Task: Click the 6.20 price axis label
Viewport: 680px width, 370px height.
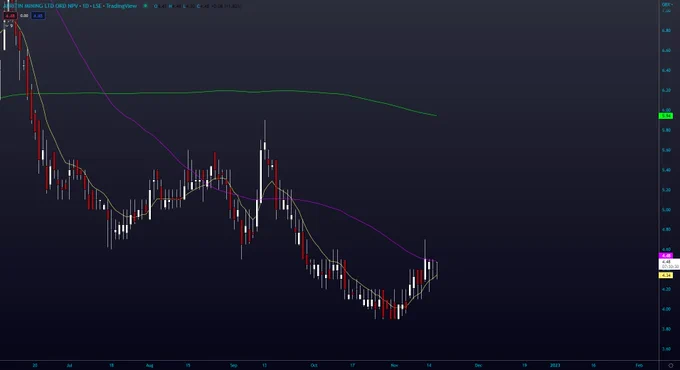Action: pos(666,90)
